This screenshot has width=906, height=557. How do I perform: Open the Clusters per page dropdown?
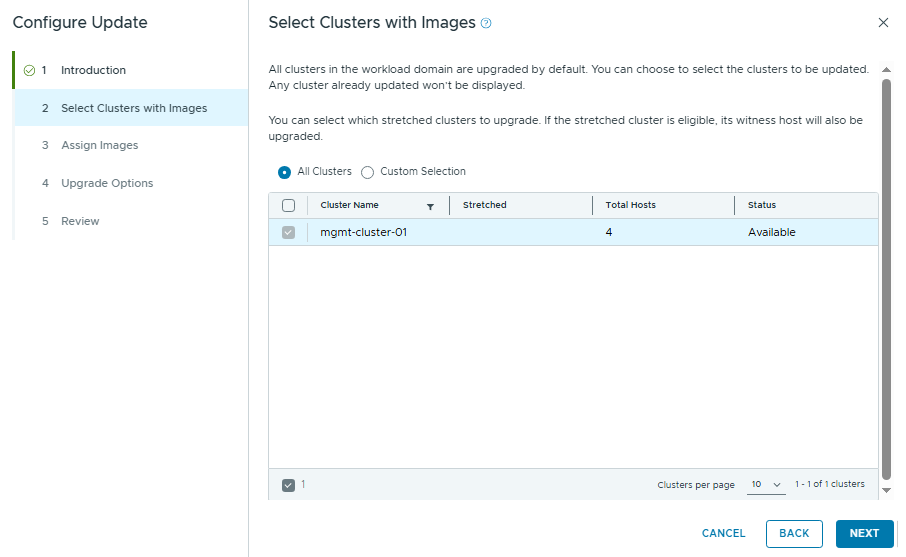pyautogui.click(x=766, y=485)
